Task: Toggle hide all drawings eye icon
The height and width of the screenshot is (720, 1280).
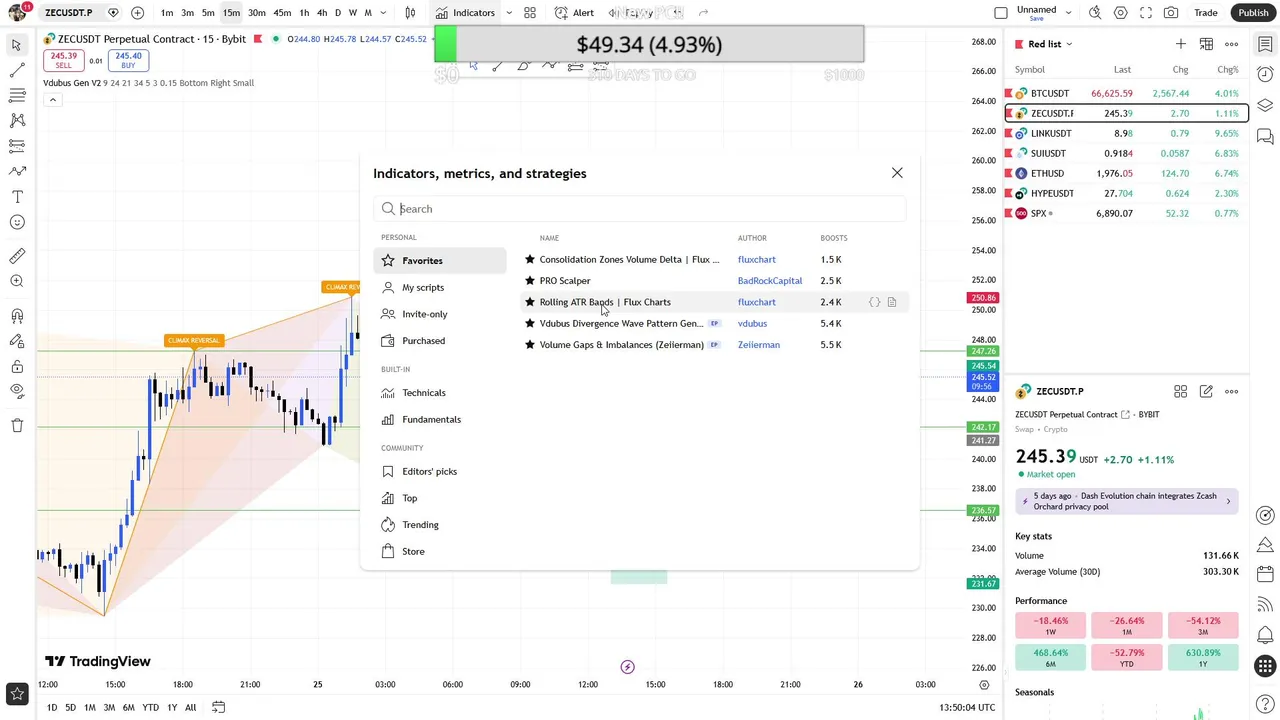Action: coord(17,391)
